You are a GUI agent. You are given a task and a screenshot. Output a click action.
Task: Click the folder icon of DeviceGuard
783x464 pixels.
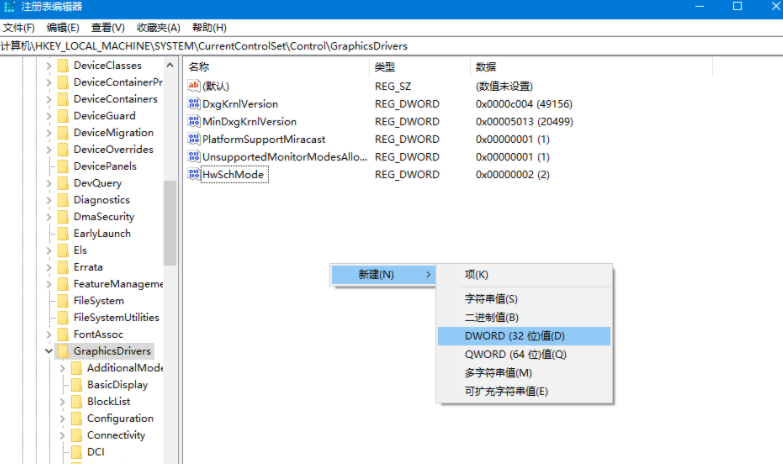click(x=63, y=116)
